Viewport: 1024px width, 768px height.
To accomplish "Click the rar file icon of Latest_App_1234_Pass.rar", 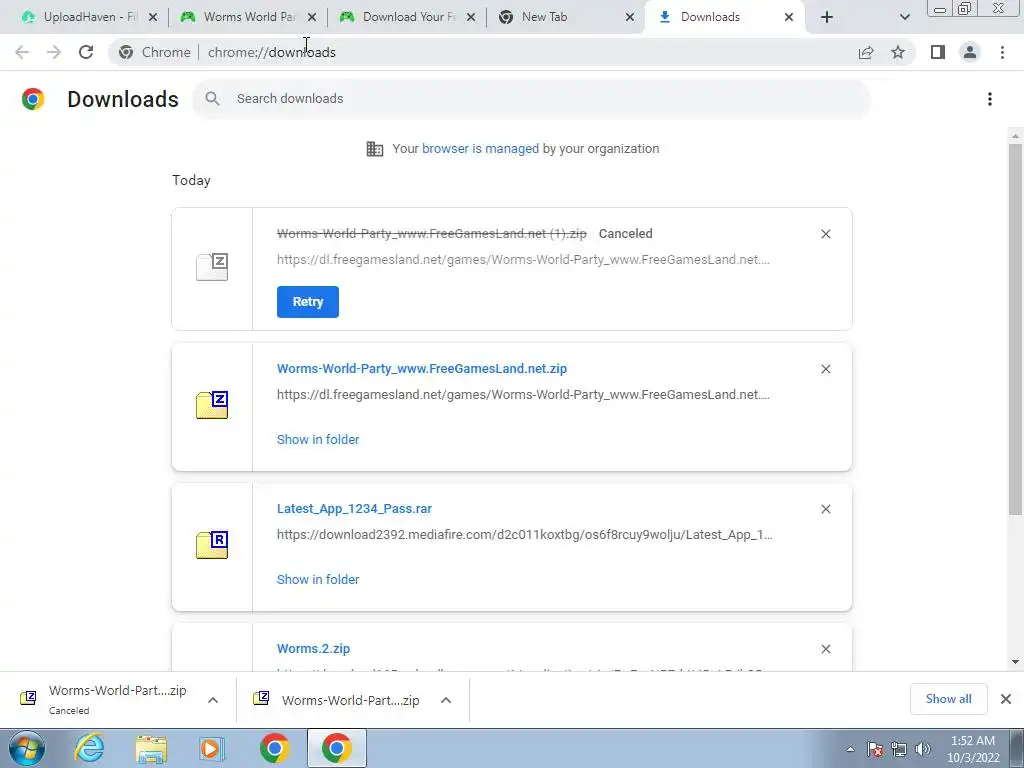I will (x=212, y=545).
